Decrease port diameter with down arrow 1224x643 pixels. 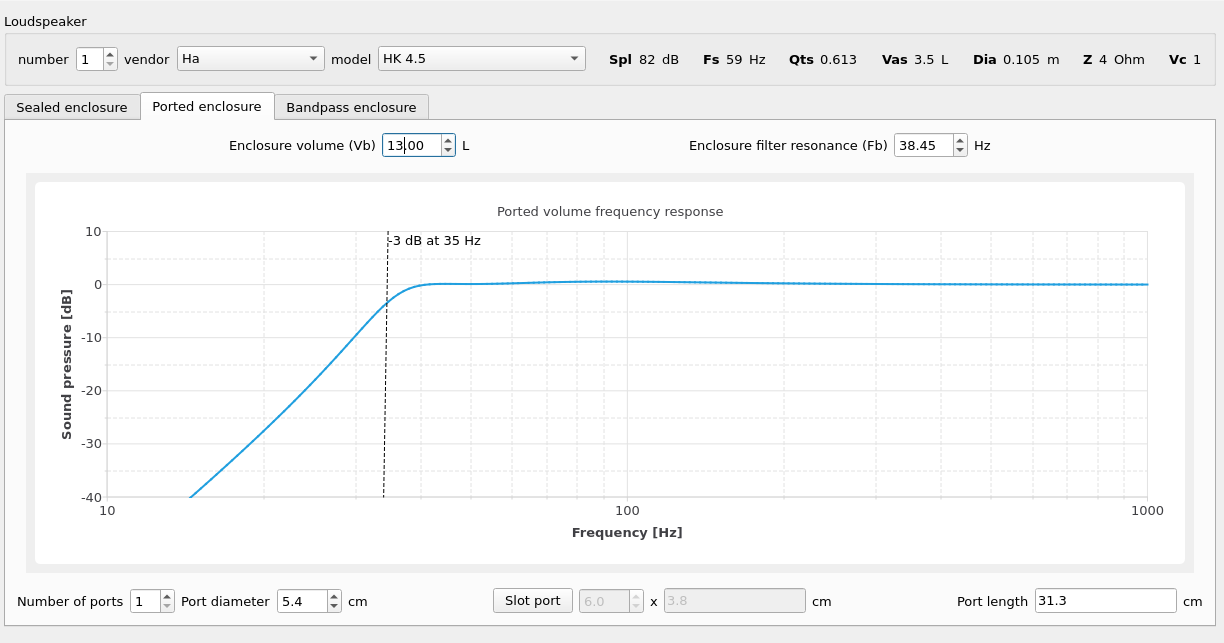pos(334,607)
